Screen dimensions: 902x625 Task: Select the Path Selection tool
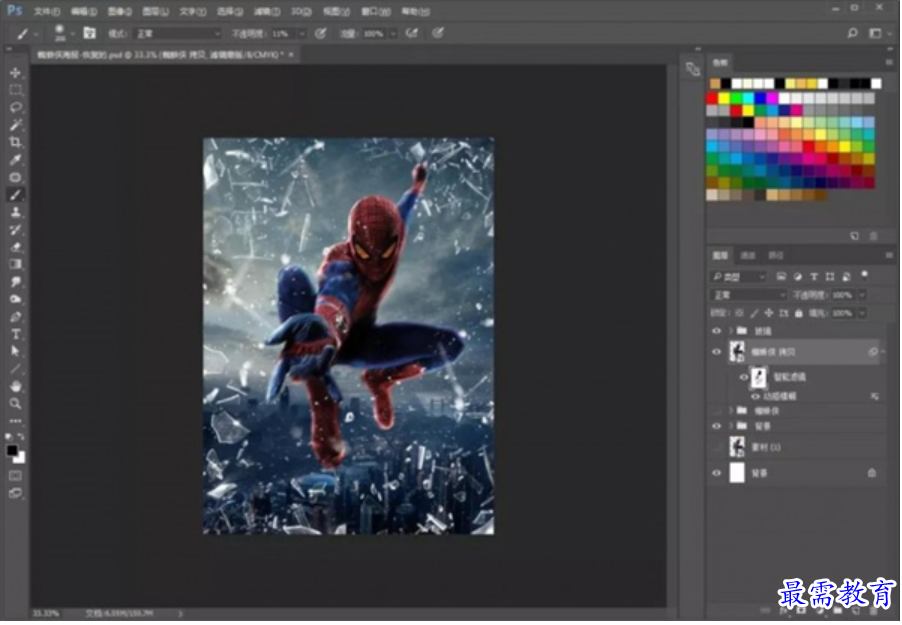(16, 351)
